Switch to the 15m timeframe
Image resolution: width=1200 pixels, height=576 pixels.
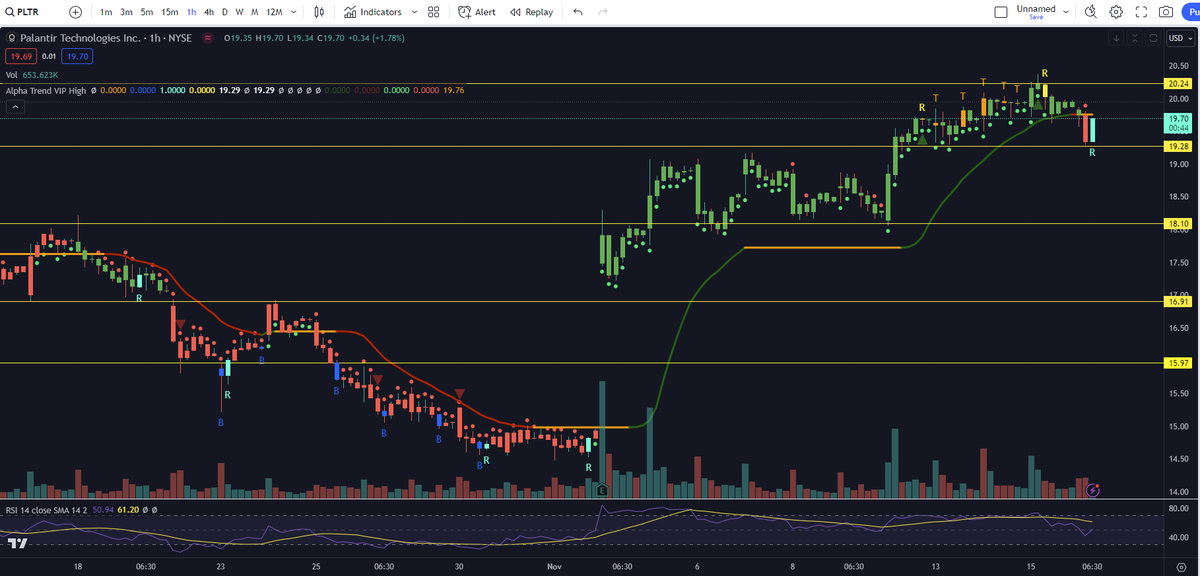tap(170, 12)
